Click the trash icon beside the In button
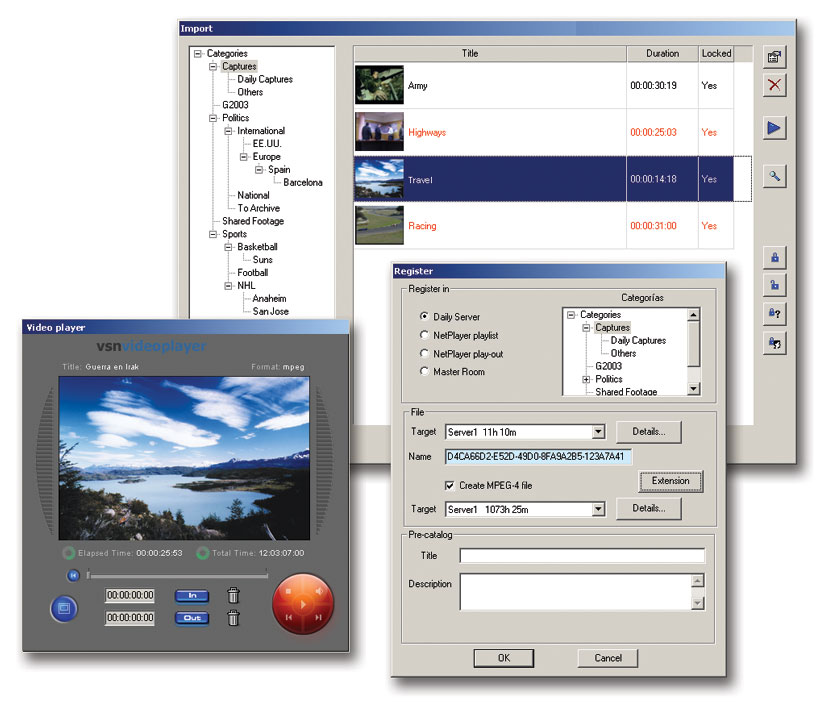 tap(233, 596)
